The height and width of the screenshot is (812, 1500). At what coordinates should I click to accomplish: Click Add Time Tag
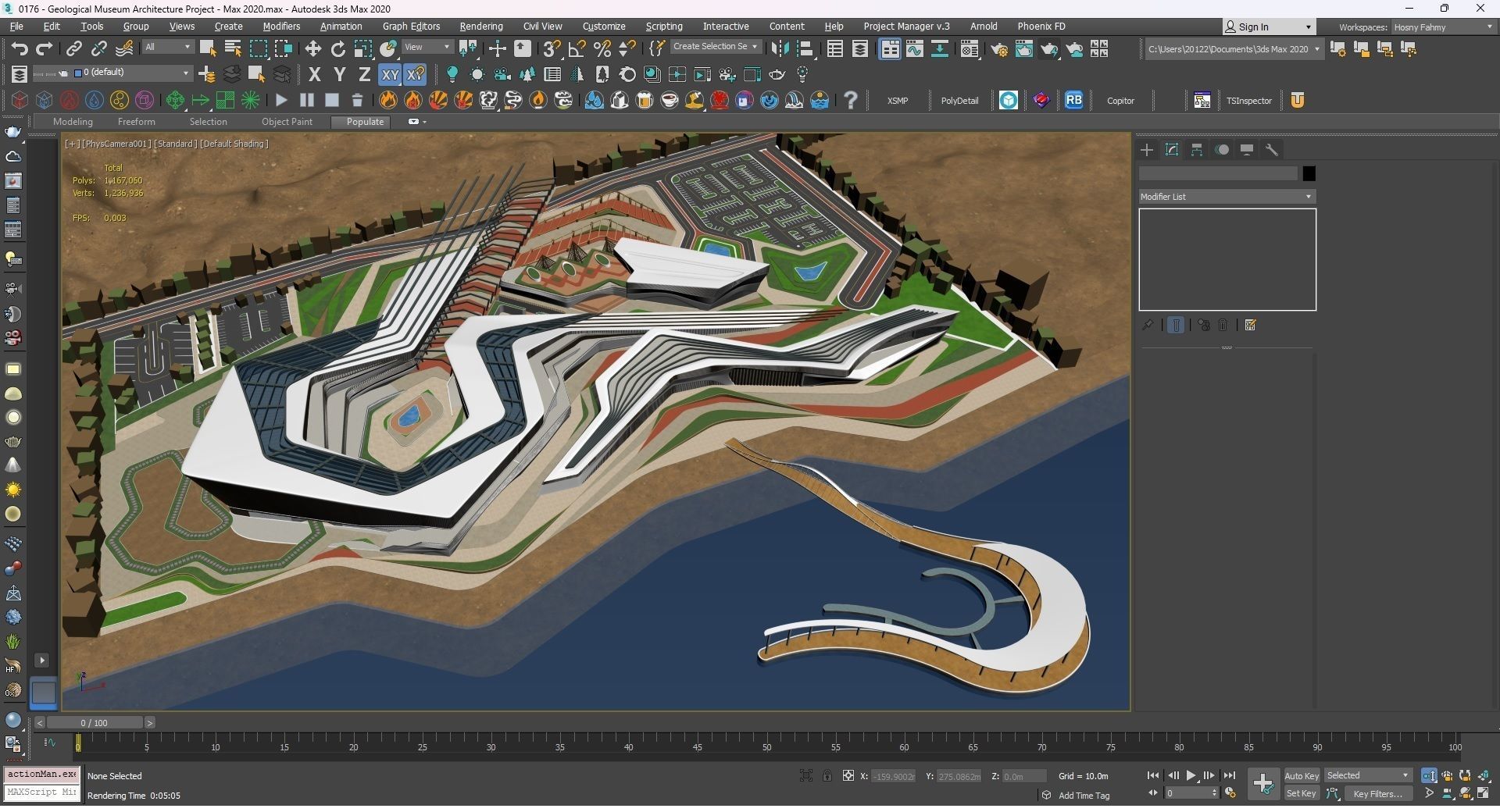1084,796
